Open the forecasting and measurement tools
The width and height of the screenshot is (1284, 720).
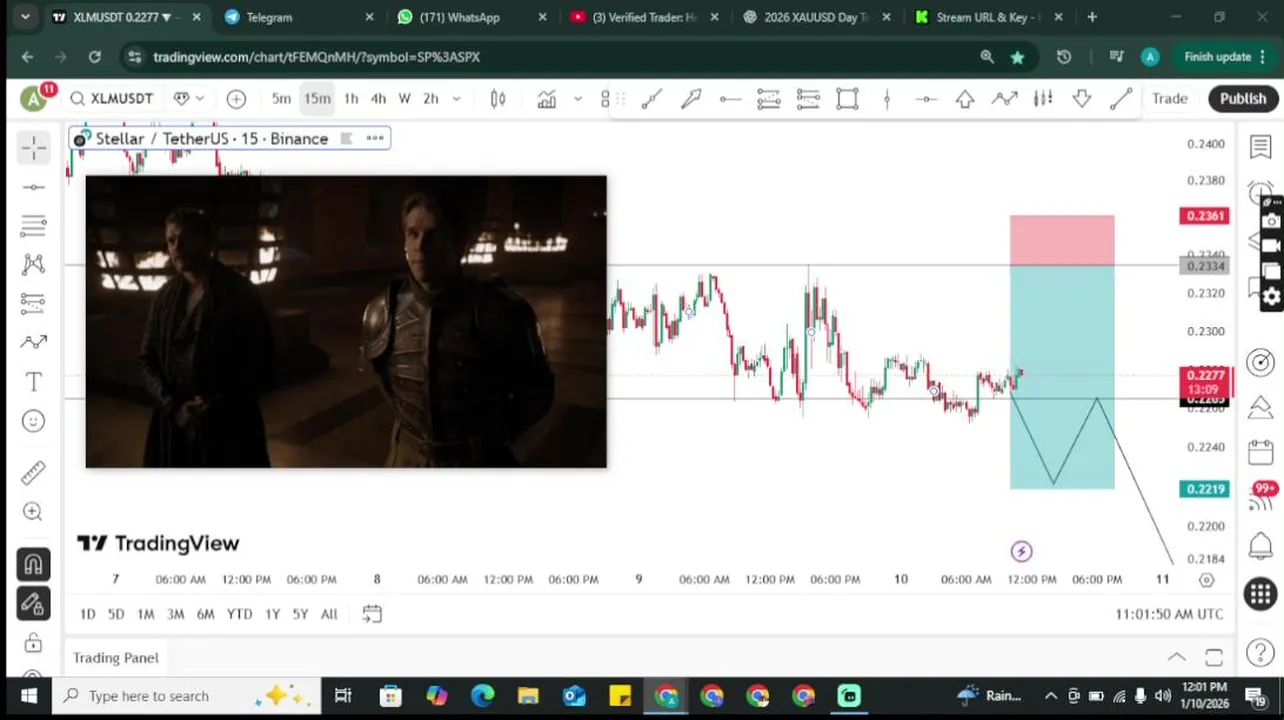pos(33,303)
